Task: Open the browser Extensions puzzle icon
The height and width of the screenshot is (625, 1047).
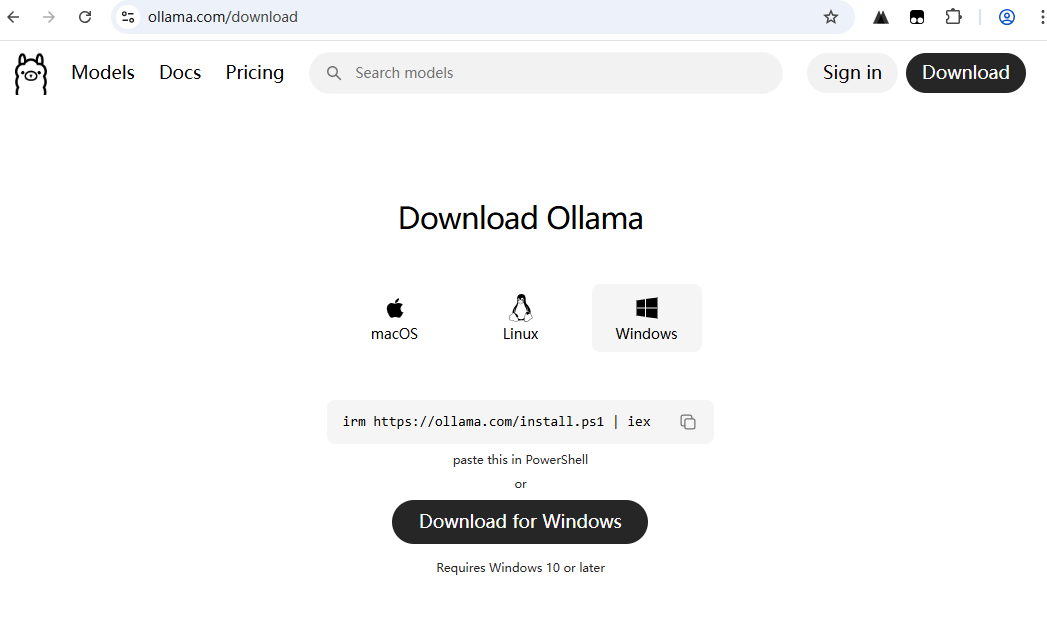Action: click(953, 17)
